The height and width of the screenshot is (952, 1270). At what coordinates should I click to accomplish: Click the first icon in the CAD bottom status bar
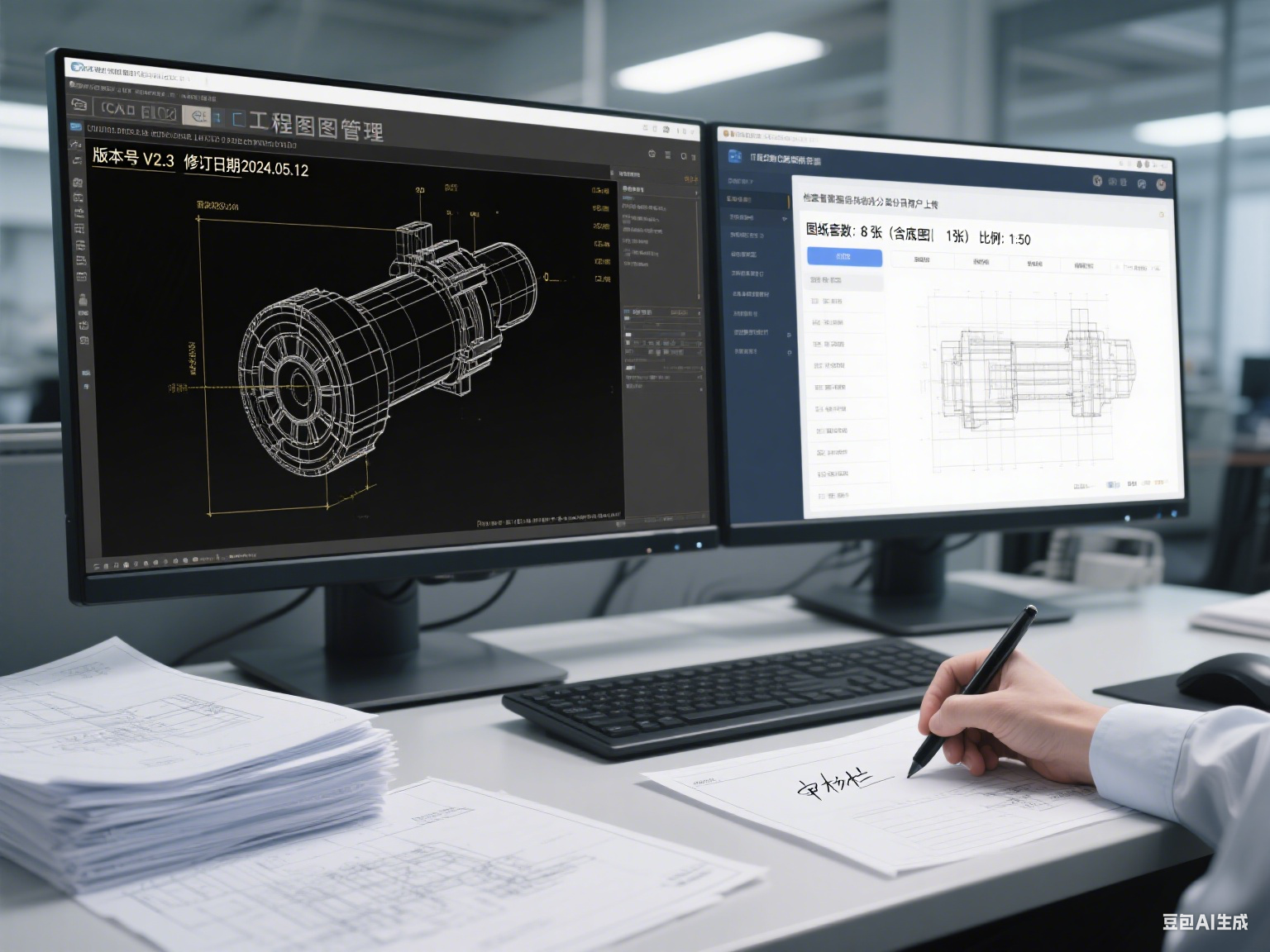(x=98, y=566)
